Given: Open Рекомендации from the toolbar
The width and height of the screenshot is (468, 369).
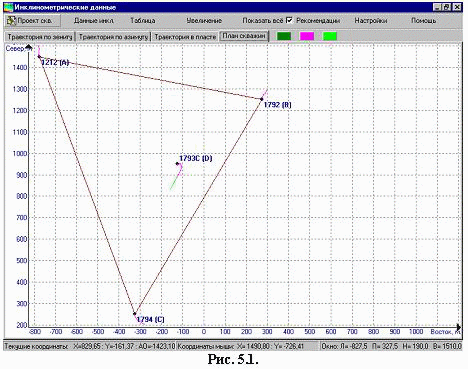Looking at the screenshot, I should (318, 21).
